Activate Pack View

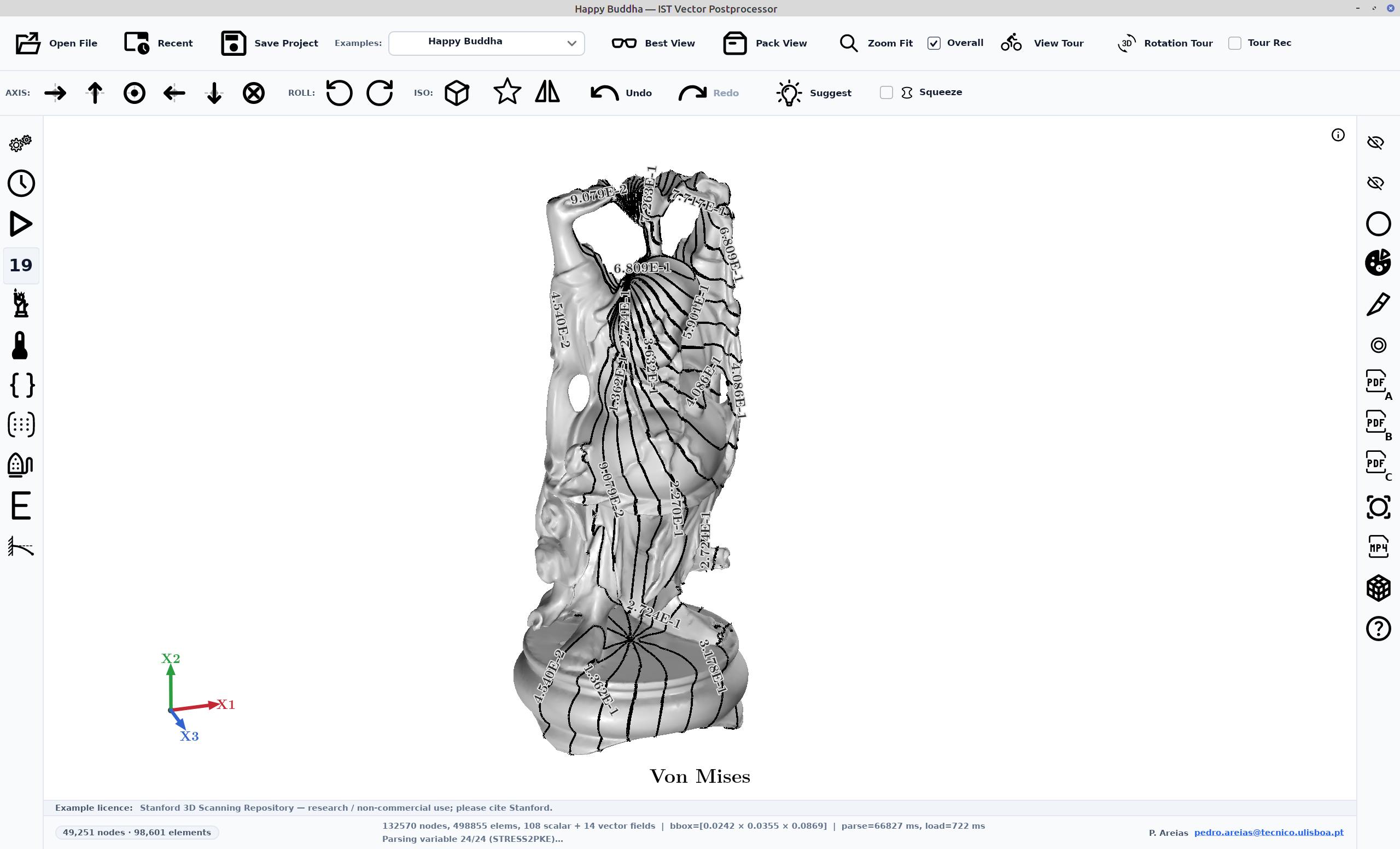765,43
